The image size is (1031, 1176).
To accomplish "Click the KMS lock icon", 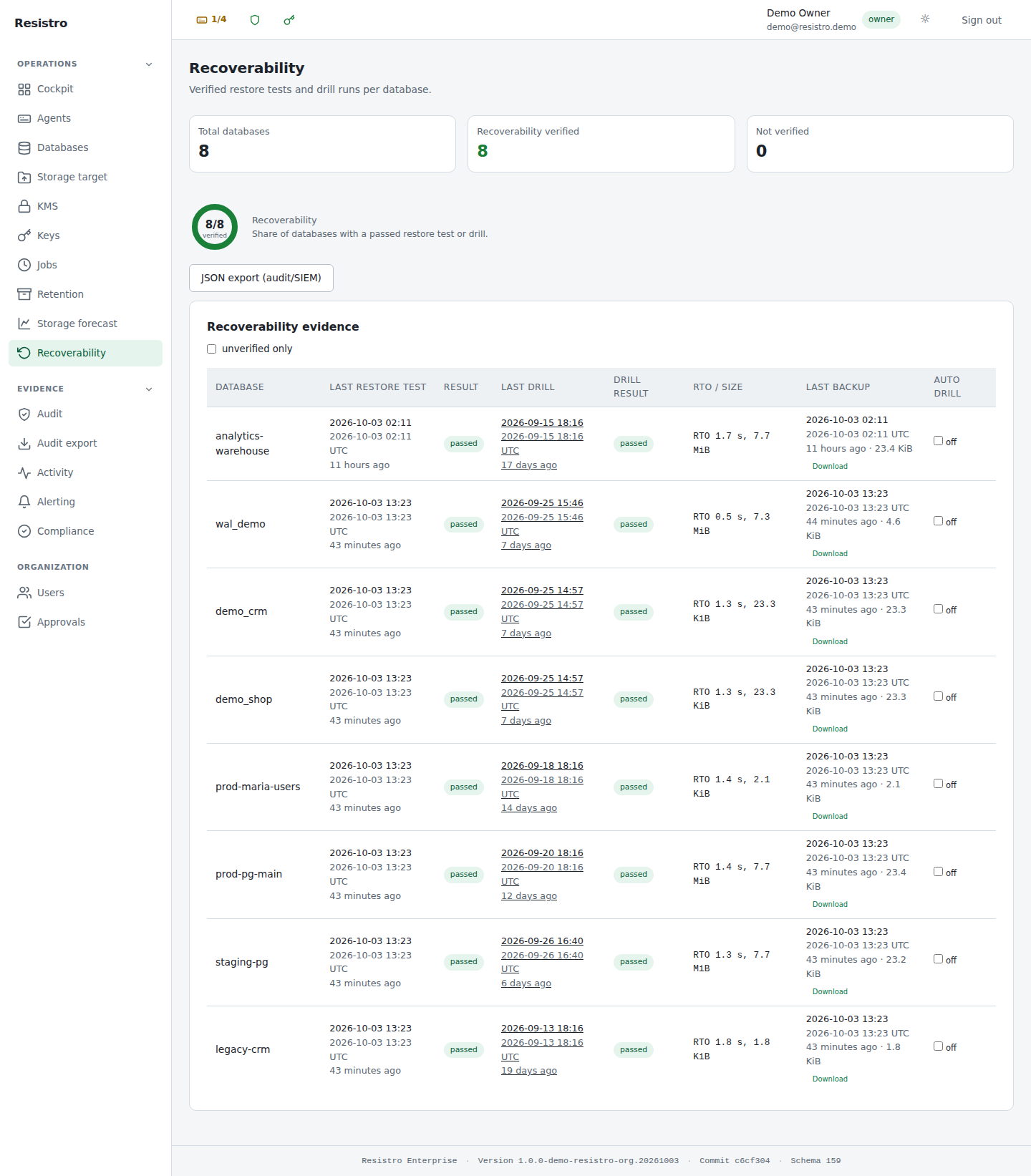I will [x=24, y=207].
